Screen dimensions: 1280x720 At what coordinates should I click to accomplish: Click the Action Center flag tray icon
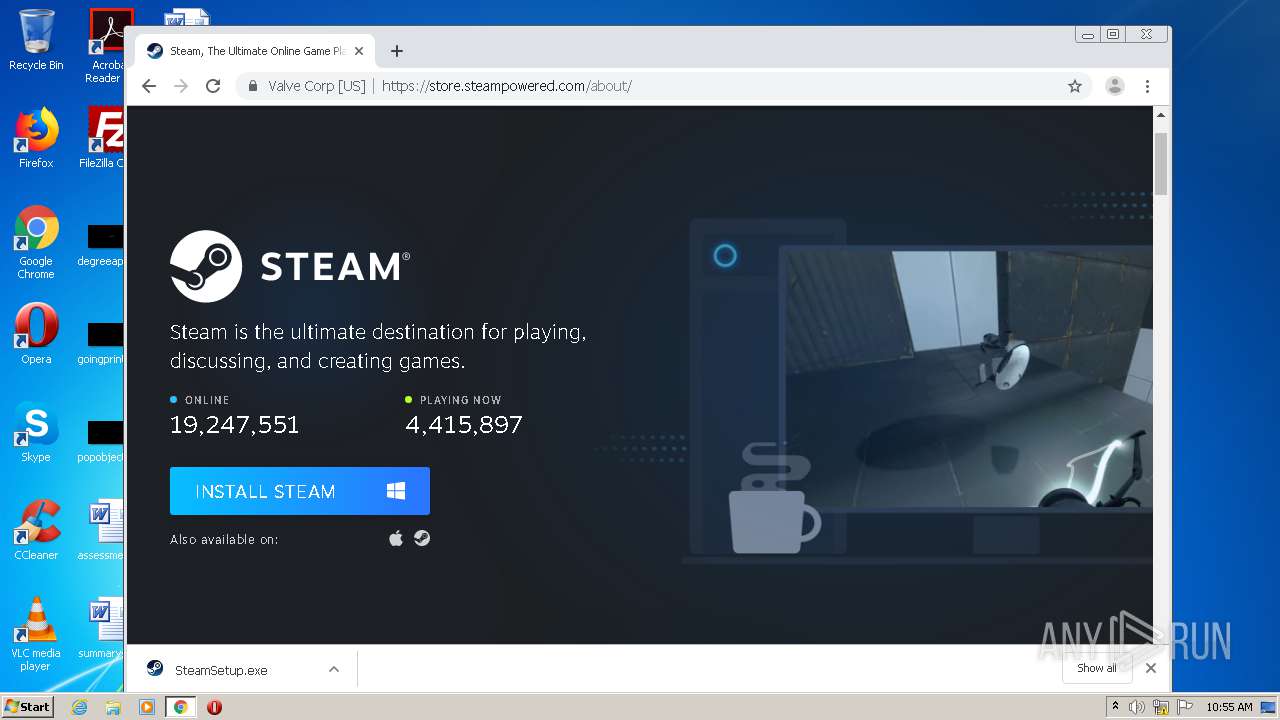[x=1184, y=707]
